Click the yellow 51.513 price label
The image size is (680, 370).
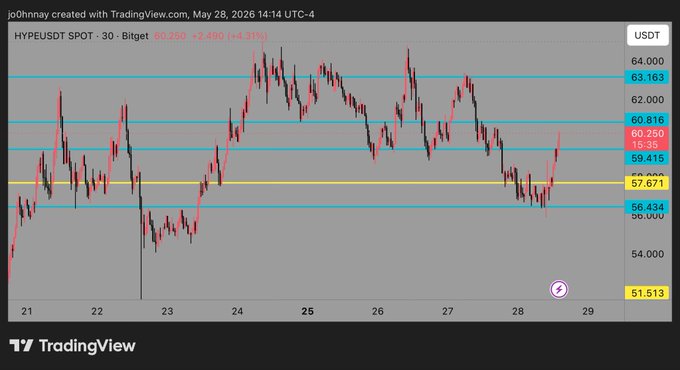coord(647,293)
